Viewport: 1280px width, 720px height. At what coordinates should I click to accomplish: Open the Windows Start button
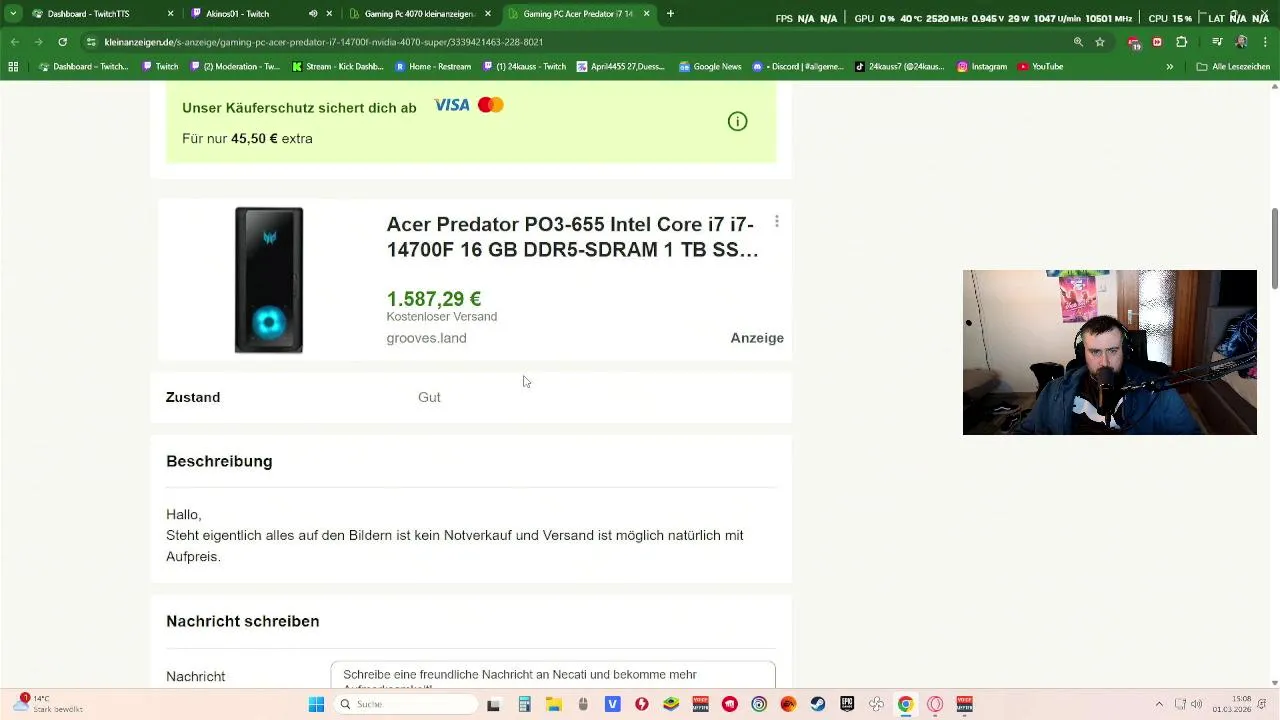coord(316,705)
